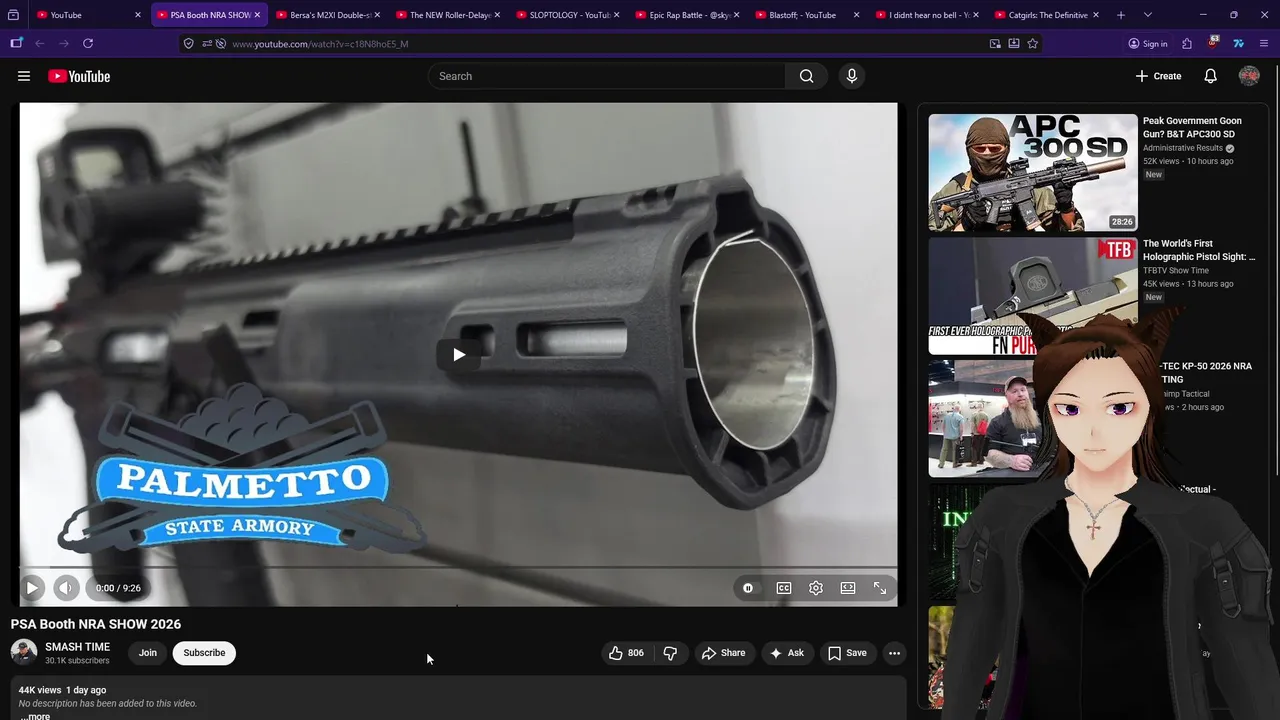Viewport: 1280px width, 720px height.
Task: Open the YouTube account avatar menu
Action: pyautogui.click(x=1249, y=76)
